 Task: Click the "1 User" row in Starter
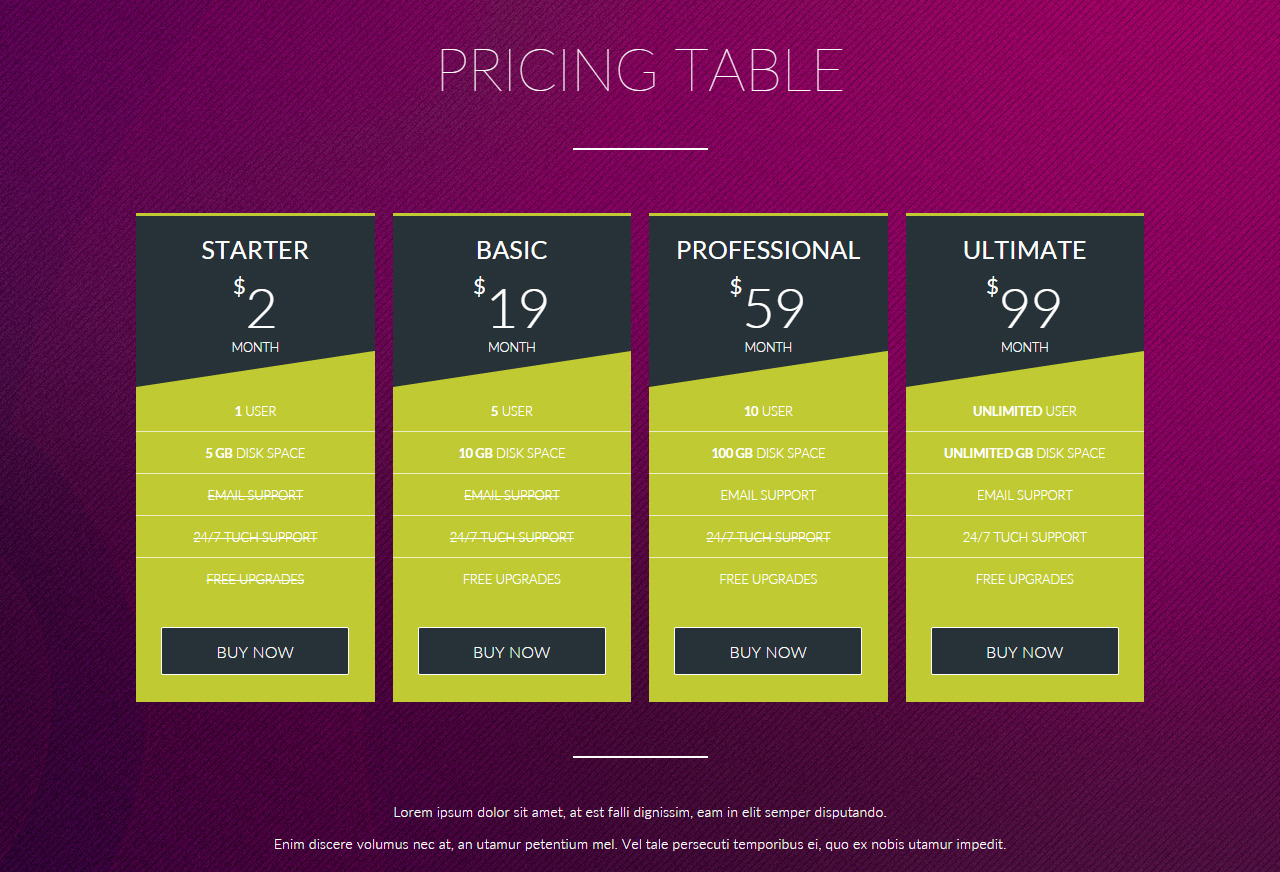pos(255,411)
